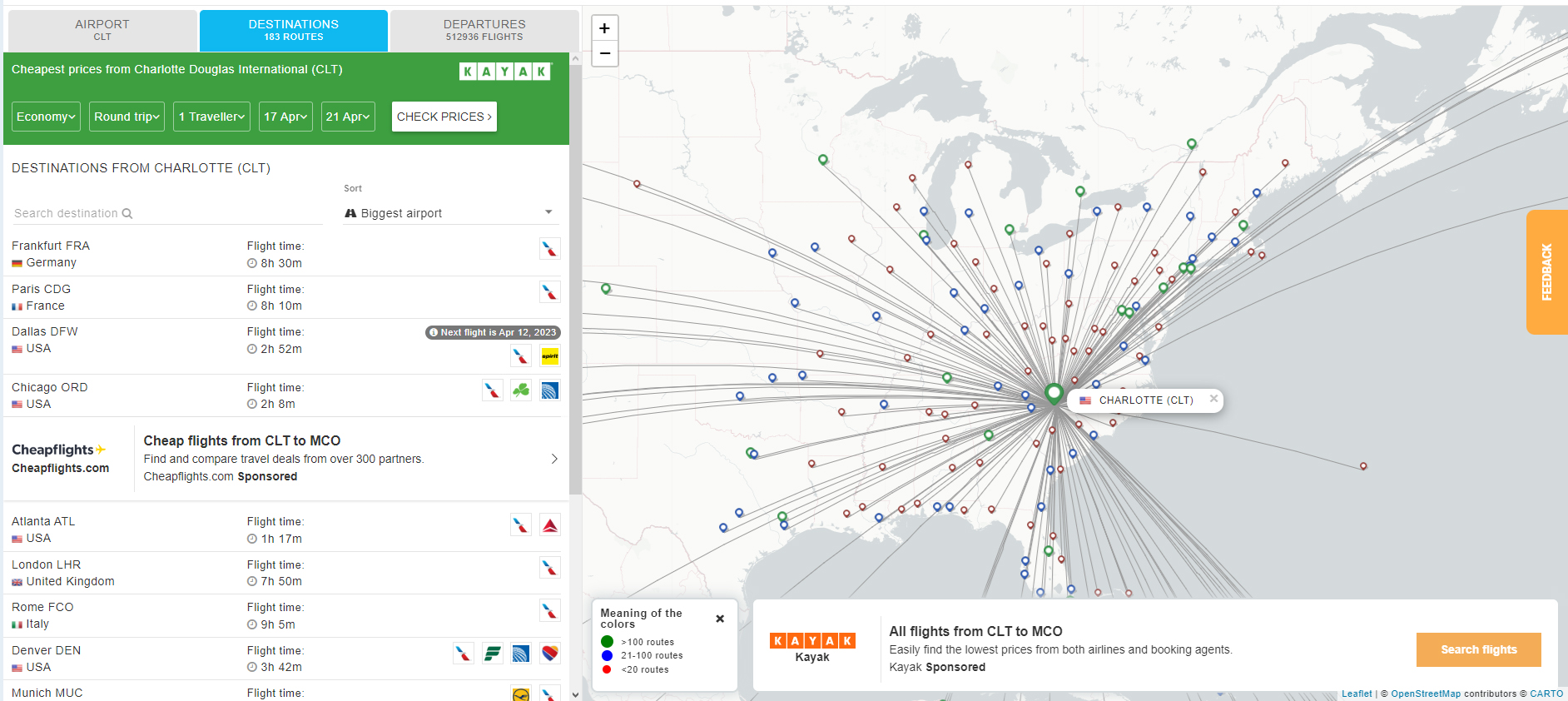This screenshot has height=701, width=1568.
Task: Click the Search flights button
Action: pos(1479,649)
